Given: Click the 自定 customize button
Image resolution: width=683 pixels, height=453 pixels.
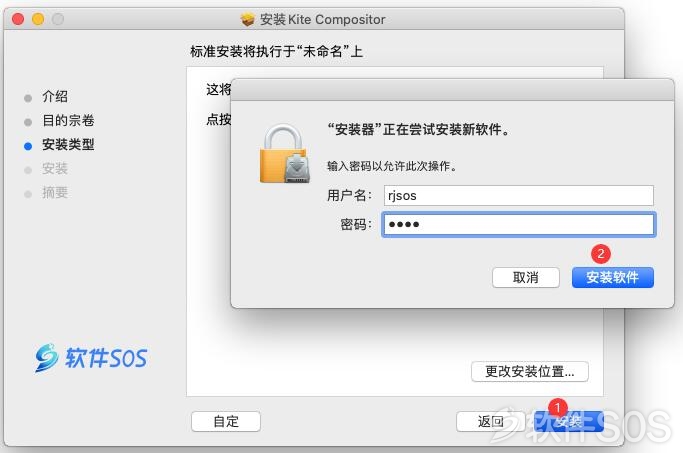Looking at the screenshot, I should point(226,421).
